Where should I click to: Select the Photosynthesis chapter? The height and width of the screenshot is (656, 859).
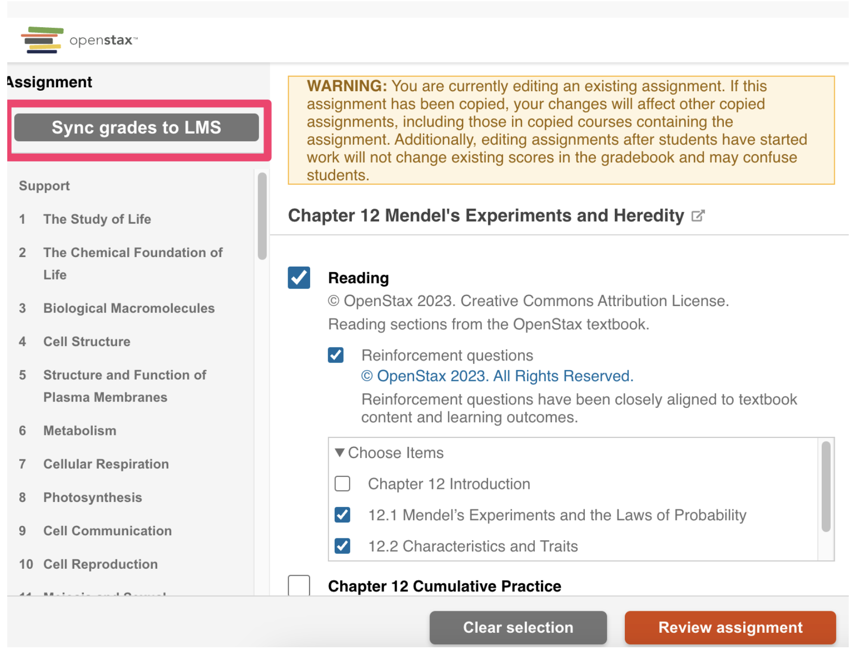[x=95, y=497]
